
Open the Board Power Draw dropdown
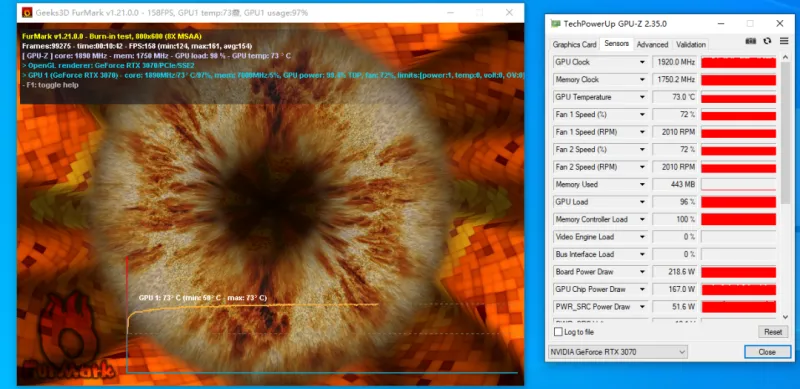(642, 272)
